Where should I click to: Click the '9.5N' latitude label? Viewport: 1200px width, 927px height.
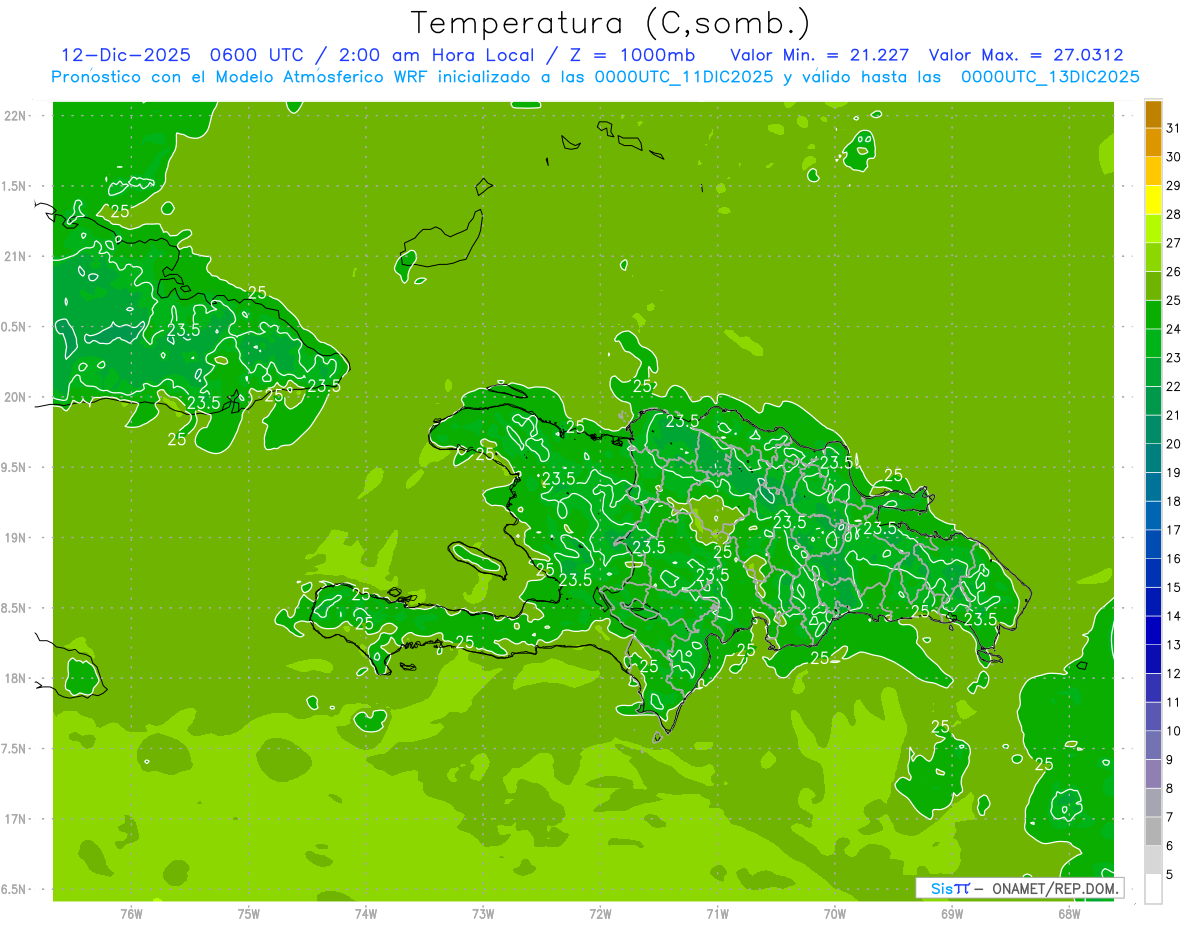pos(15,467)
